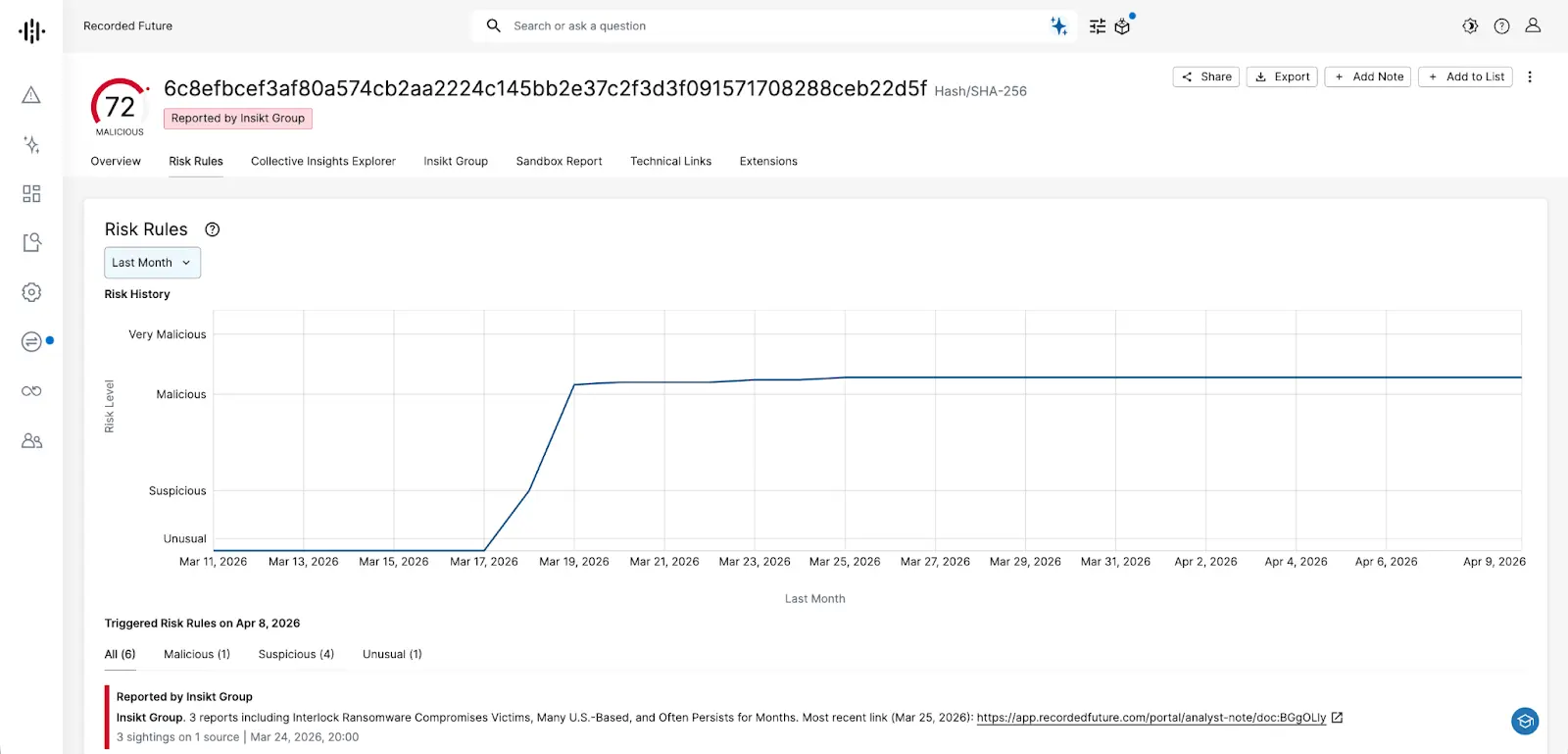Viewport: 1568px width, 754px height.
Task: Open the analyst-note portal link
Action: point(1151,718)
